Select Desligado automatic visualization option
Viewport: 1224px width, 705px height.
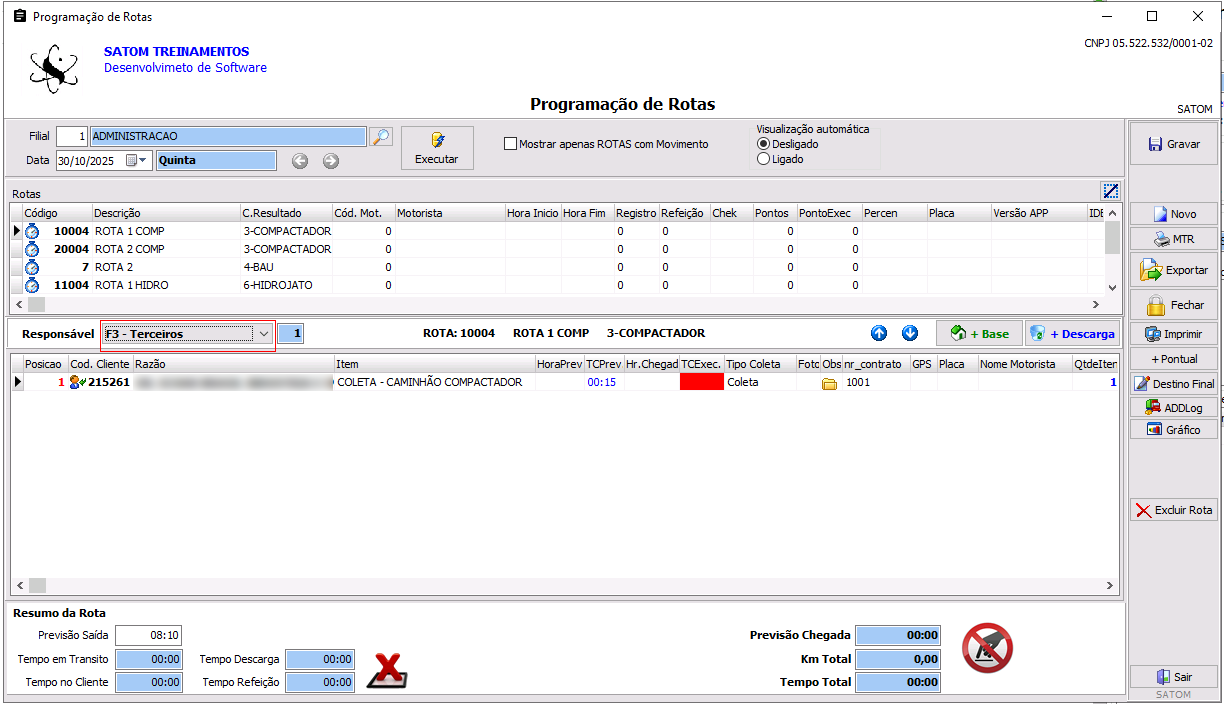(764, 144)
